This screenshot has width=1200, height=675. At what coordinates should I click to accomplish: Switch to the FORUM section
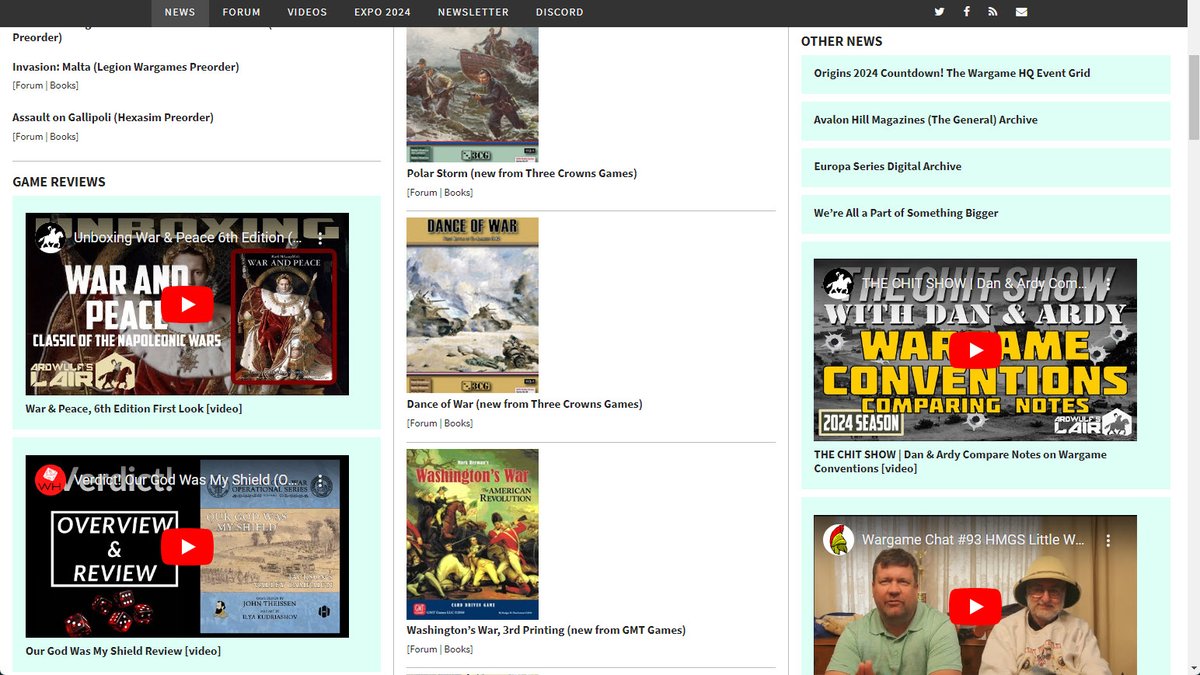click(x=241, y=12)
